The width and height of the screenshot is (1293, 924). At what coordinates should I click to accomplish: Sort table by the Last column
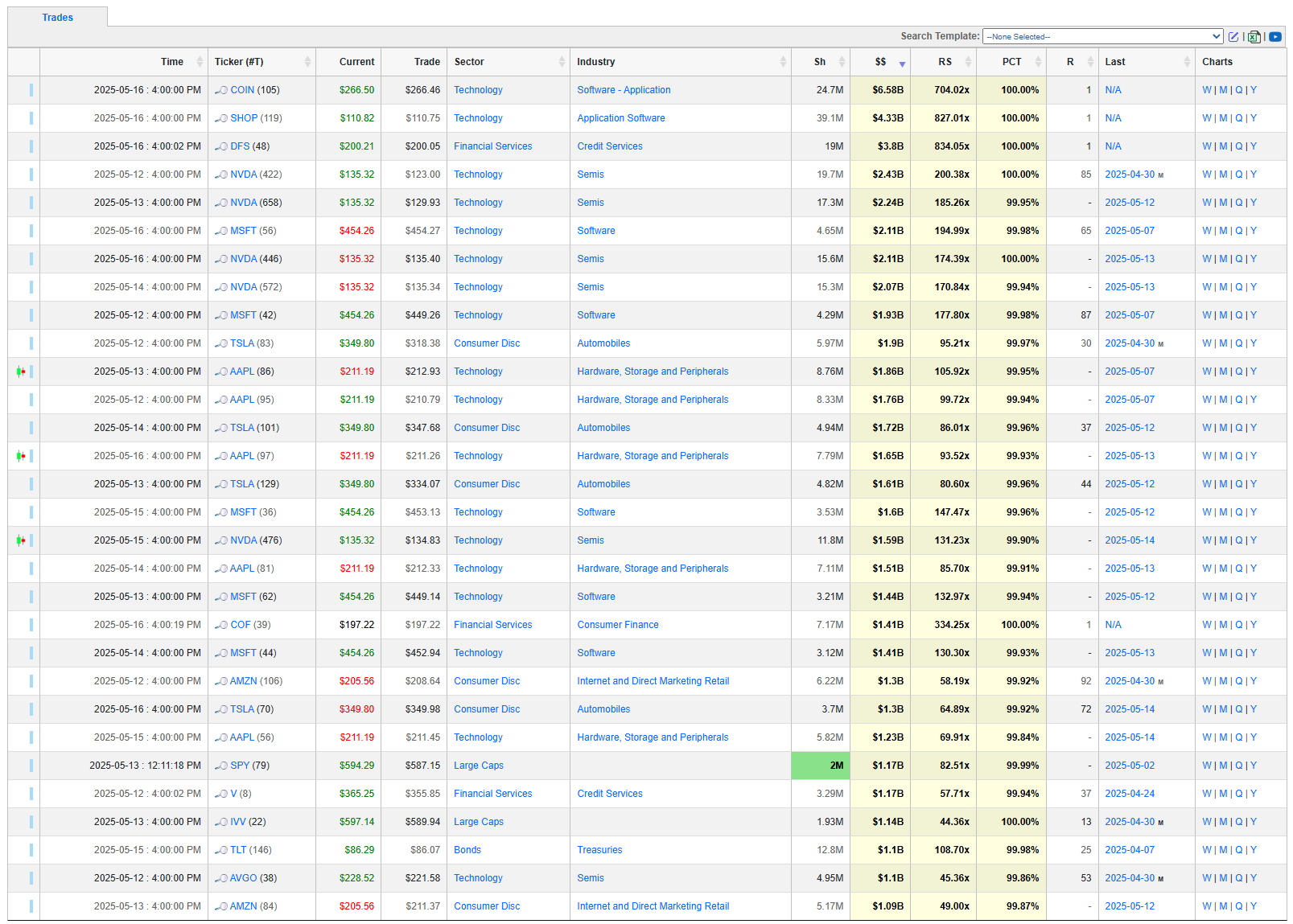click(x=1147, y=62)
